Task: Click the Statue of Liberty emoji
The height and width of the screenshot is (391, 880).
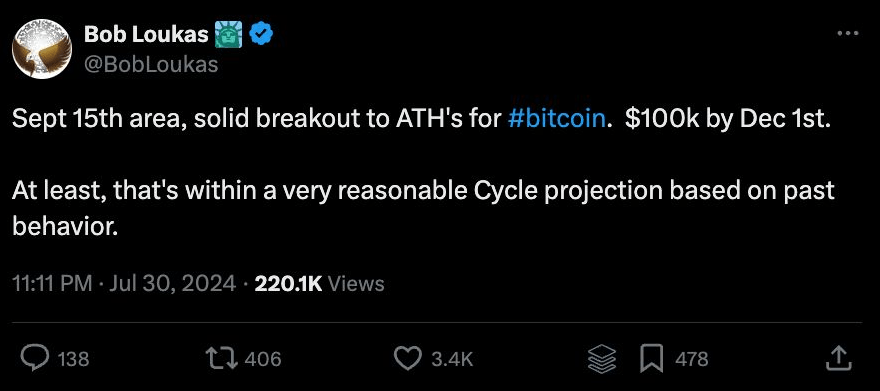Action: pos(228,35)
